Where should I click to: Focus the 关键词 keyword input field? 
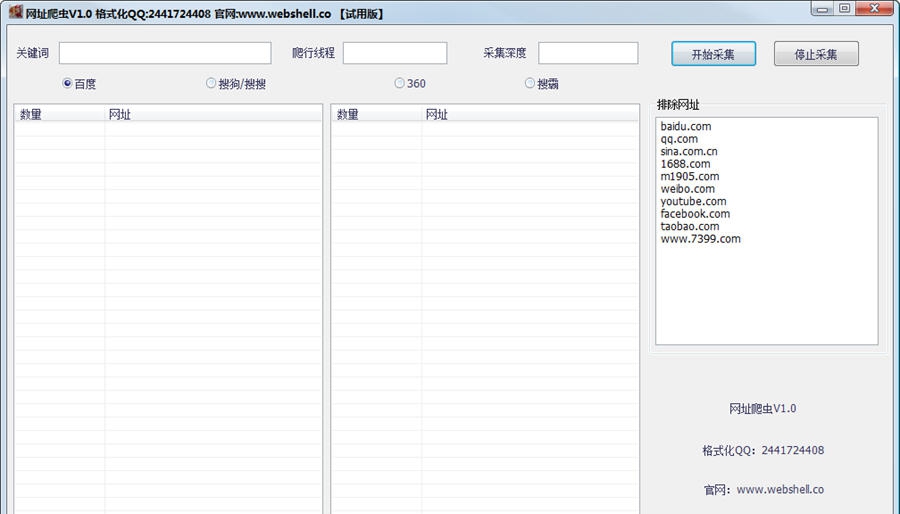(165, 53)
